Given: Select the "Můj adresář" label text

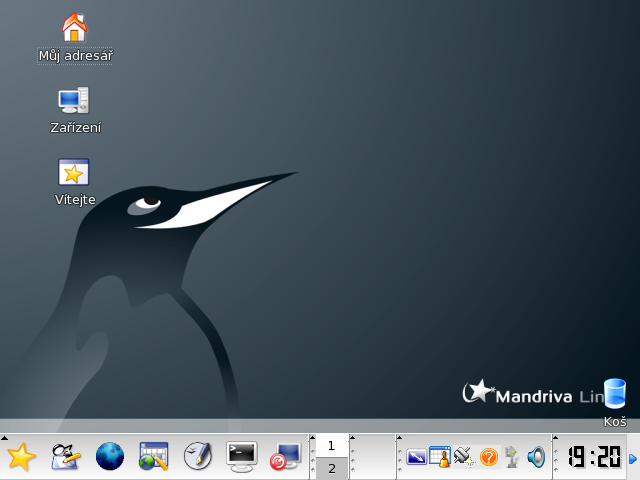Looking at the screenshot, I should (x=75, y=56).
